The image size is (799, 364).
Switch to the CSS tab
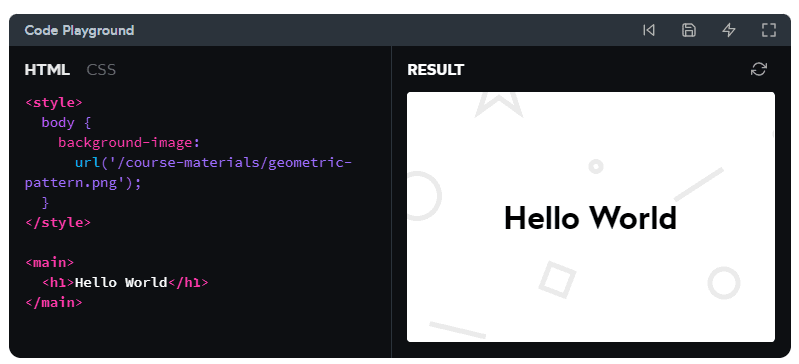(101, 70)
